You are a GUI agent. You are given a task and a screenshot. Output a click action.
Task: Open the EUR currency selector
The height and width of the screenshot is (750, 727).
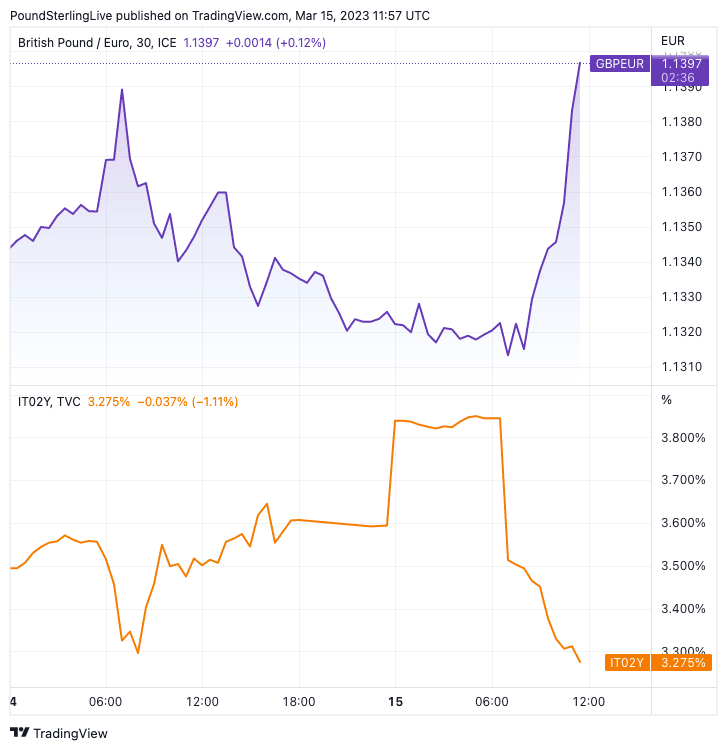(x=673, y=41)
